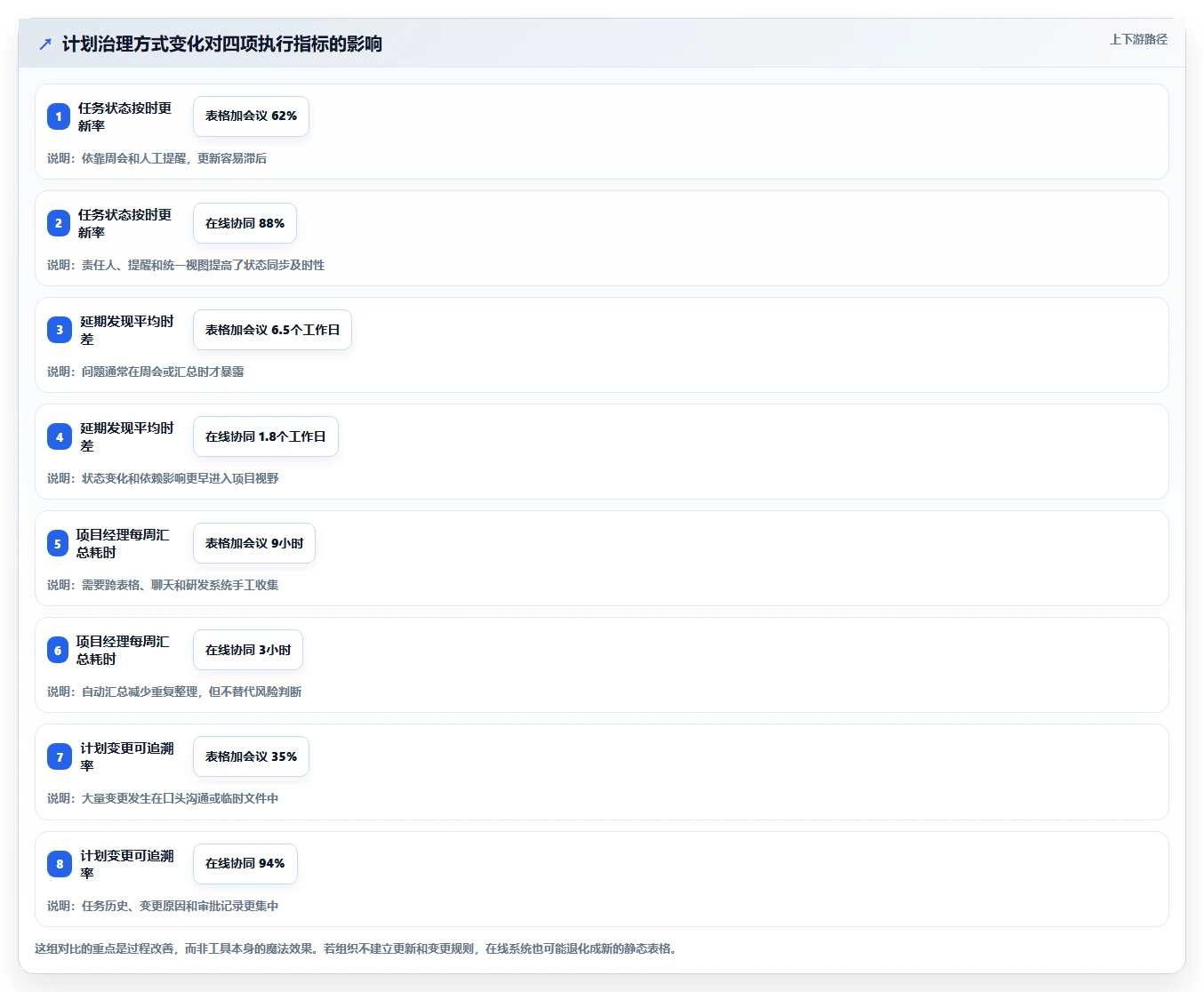This screenshot has width=1204, height=992.
Task: Click the 表格加会议 35% chip
Action: pyautogui.click(x=251, y=756)
